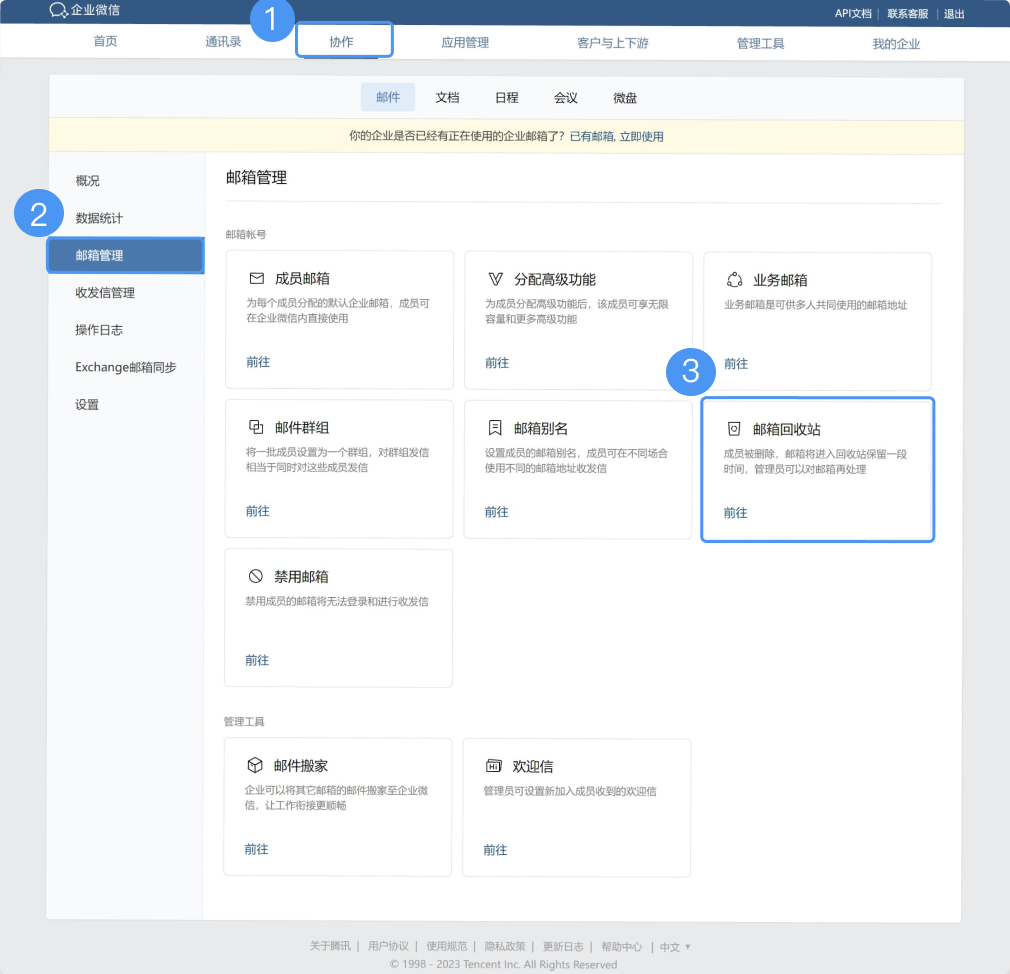Click the V icon beside 分配高级功能

[495, 279]
